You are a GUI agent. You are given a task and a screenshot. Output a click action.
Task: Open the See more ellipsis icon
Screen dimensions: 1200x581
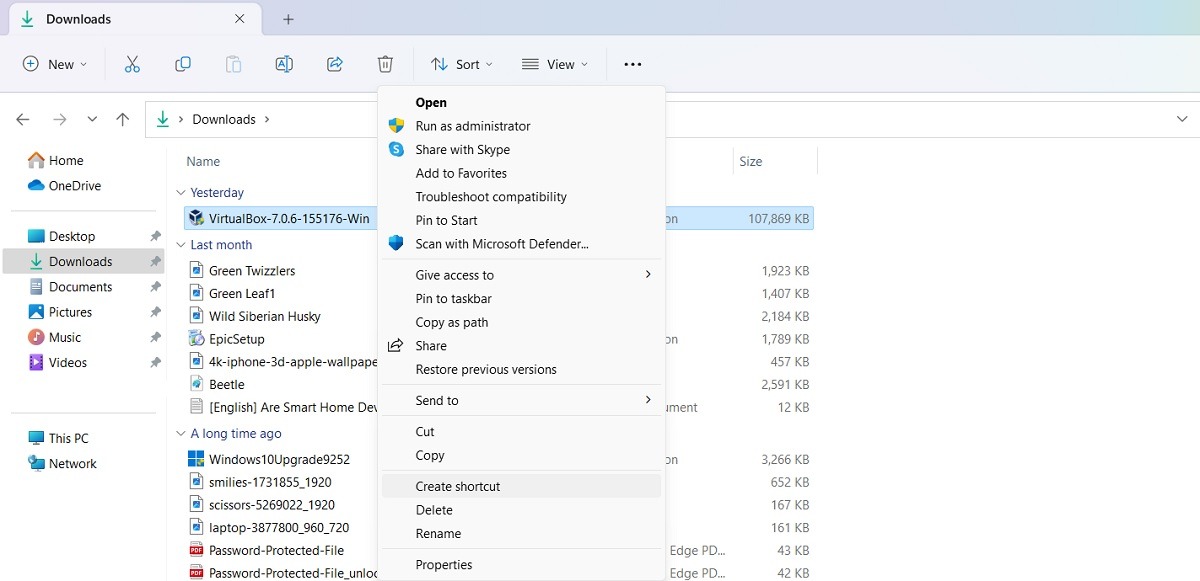click(x=632, y=63)
